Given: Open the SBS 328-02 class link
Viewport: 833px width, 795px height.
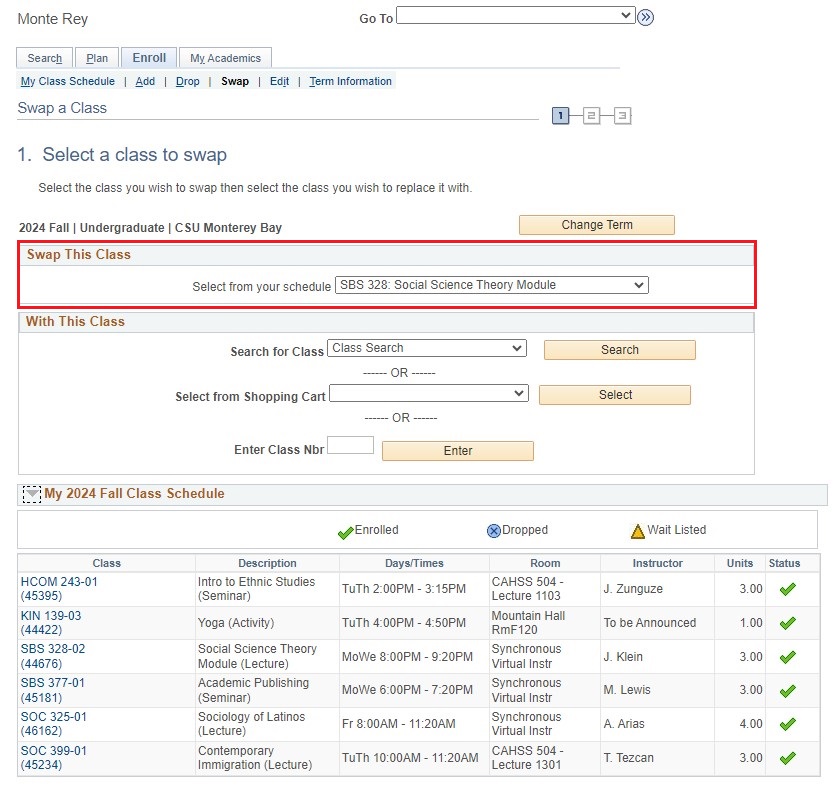Looking at the screenshot, I should coord(52,648).
